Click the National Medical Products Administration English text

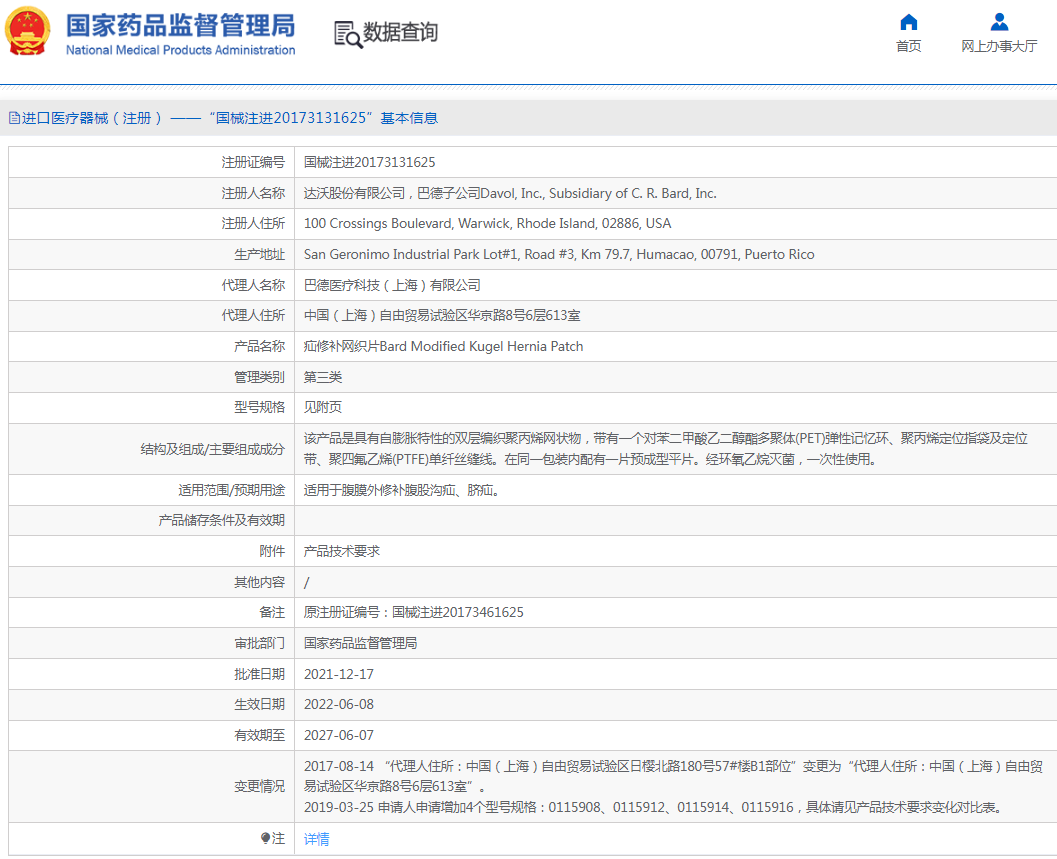point(180,50)
